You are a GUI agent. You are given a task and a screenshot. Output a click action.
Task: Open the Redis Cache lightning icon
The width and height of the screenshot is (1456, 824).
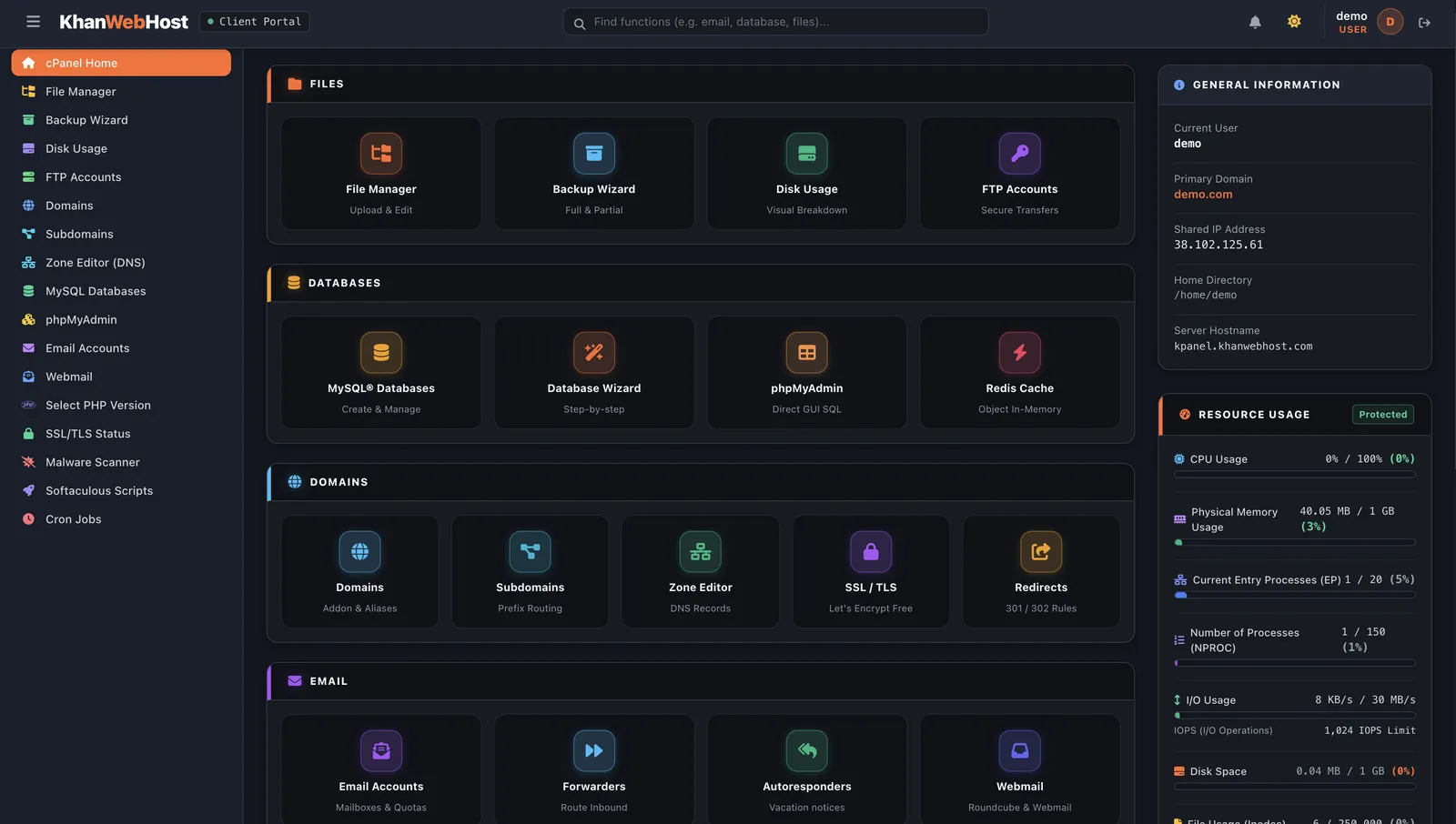pyautogui.click(x=1020, y=353)
